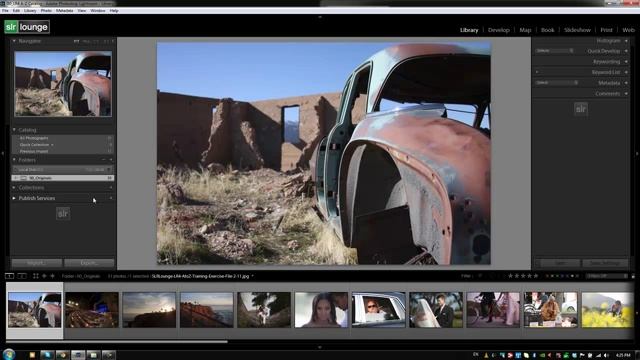The height and width of the screenshot is (360, 640).
Task: Select the man in white car thumbnail
Action: [x=379, y=310]
